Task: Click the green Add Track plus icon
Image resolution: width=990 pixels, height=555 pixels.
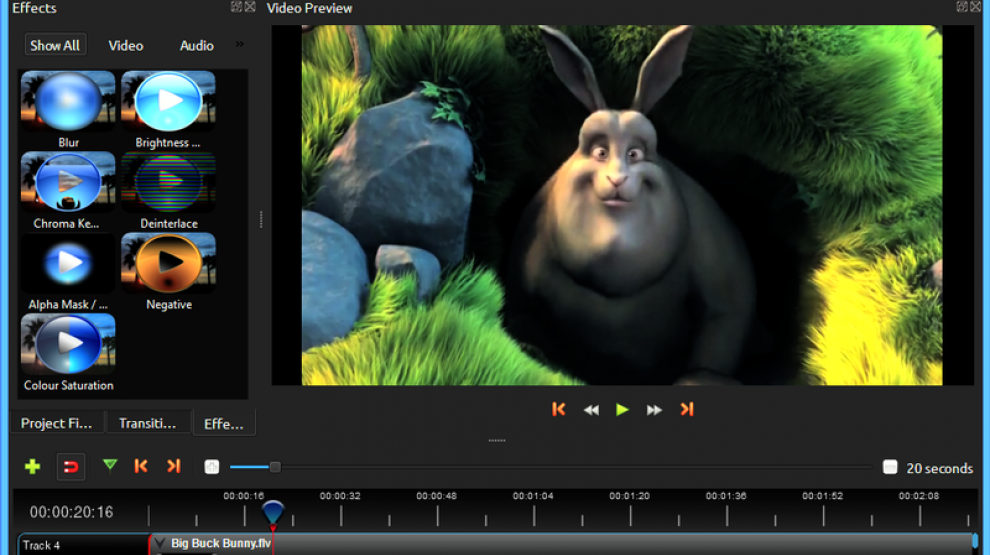Action: (32, 467)
